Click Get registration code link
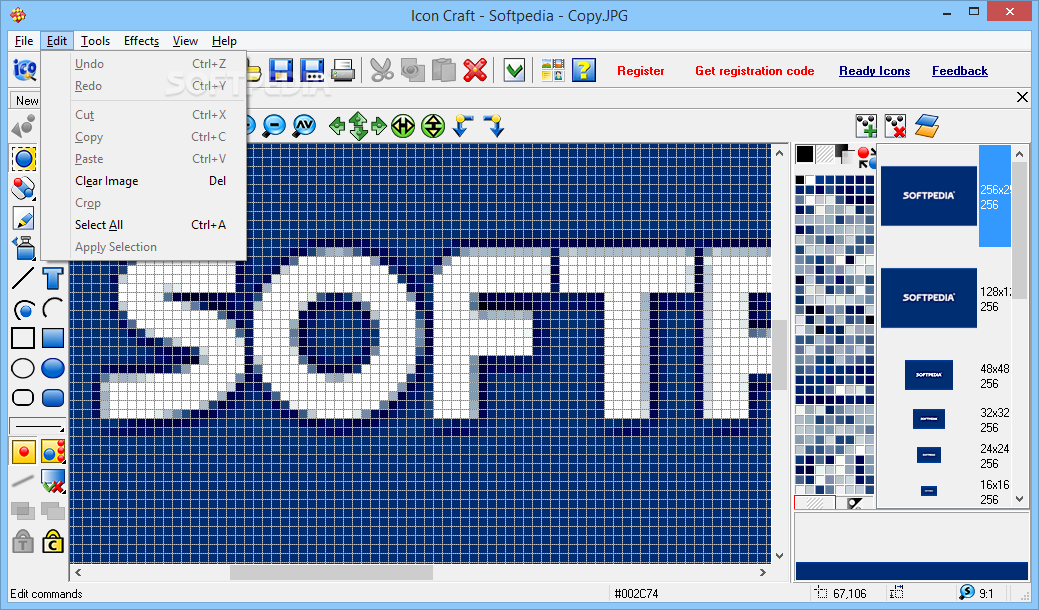 pos(754,71)
